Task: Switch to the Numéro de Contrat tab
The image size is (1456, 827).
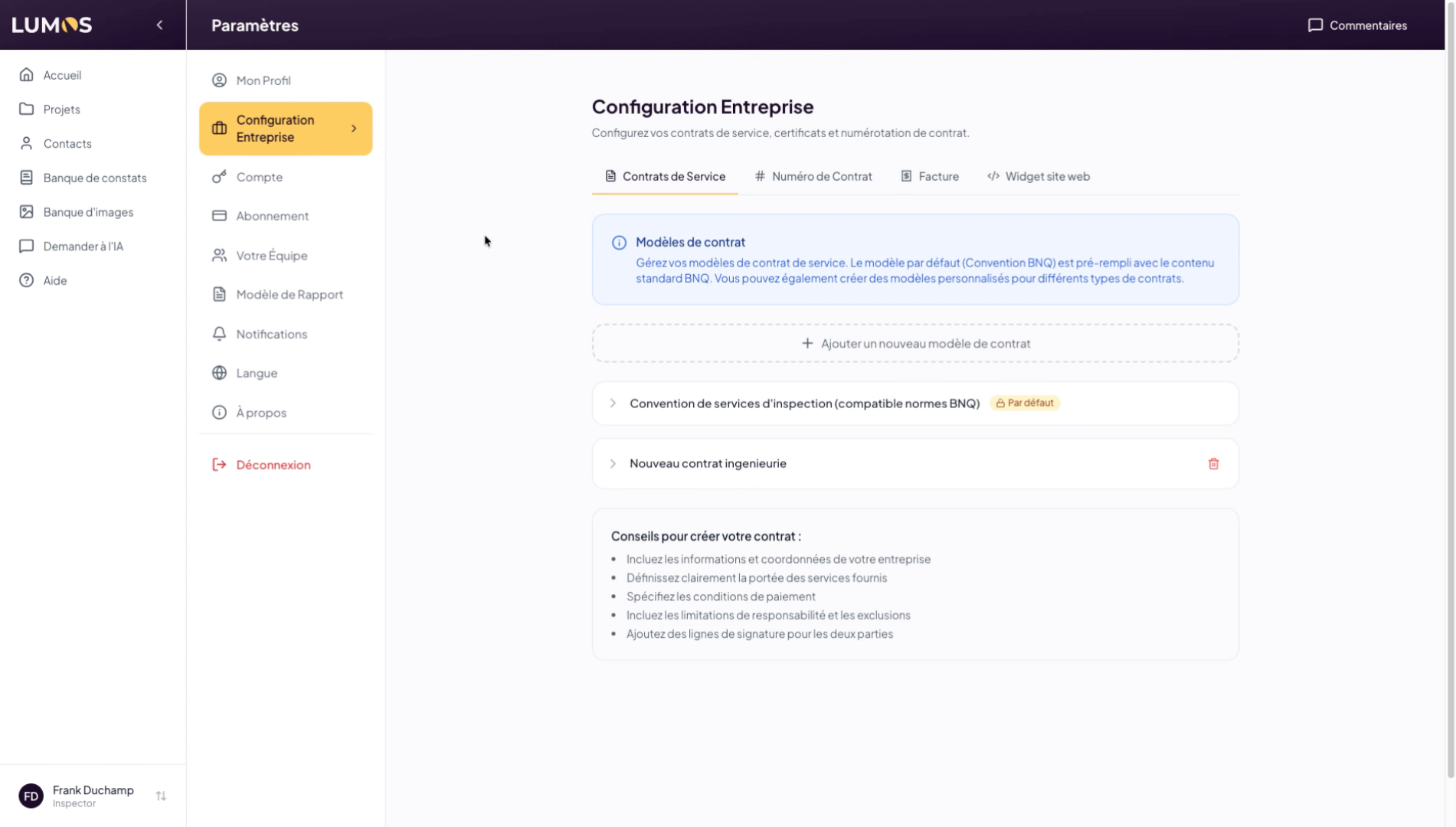Action: tap(813, 176)
